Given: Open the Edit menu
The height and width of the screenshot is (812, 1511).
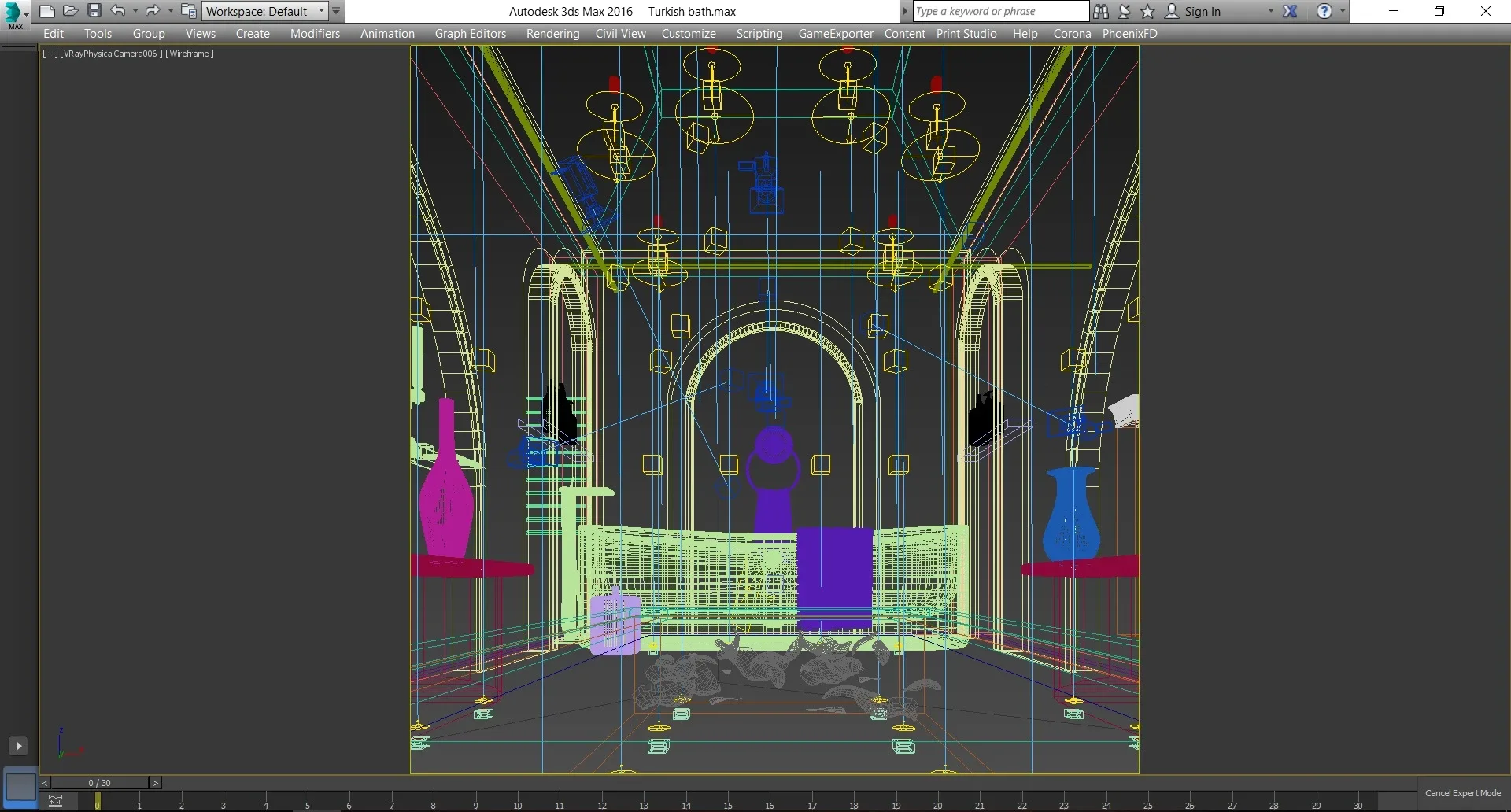Looking at the screenshot, I should [54, 34].
